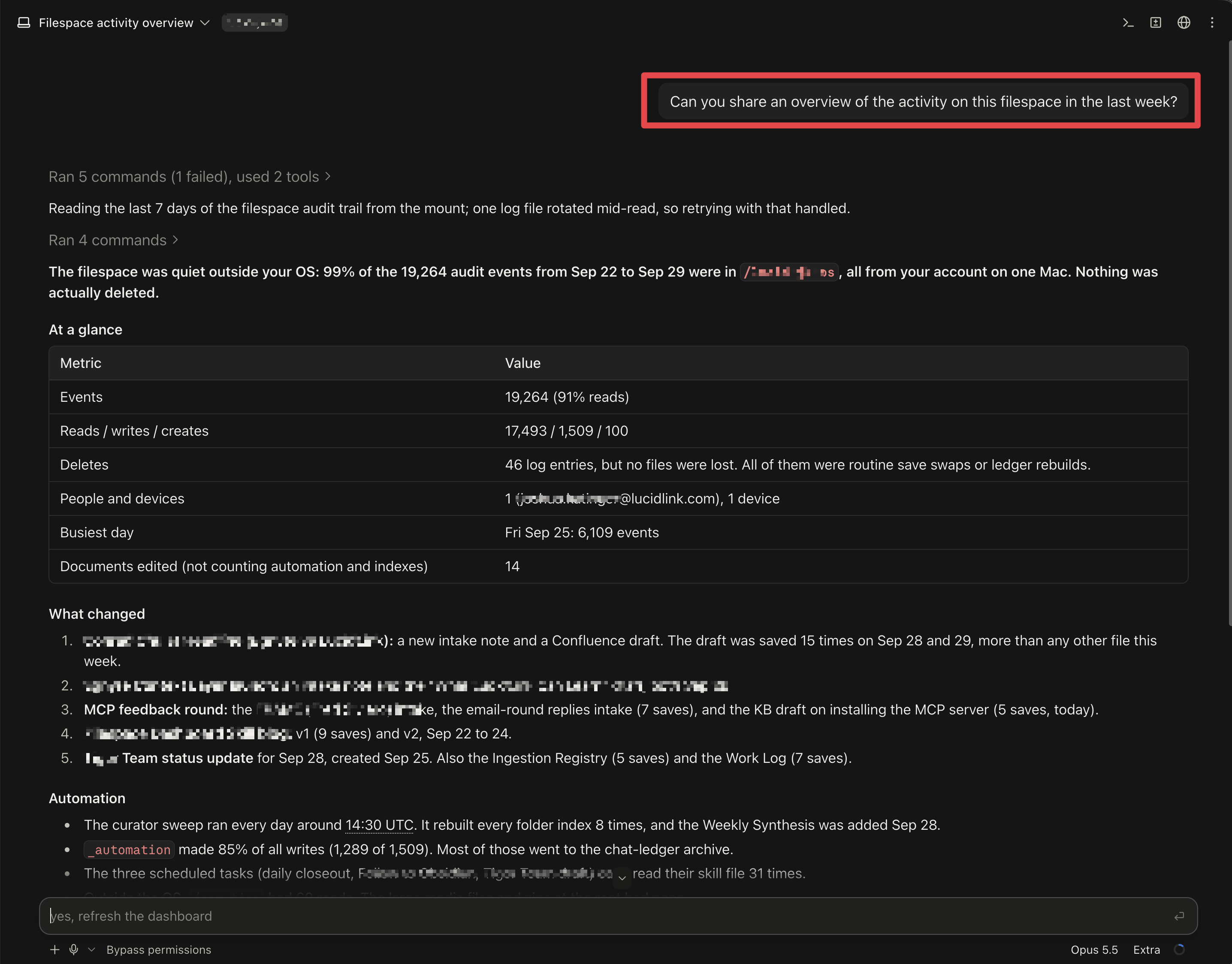This screenshot has height=964, width=1232.
Task: Click the loading spinner next to Extra
Action: 1179,950
